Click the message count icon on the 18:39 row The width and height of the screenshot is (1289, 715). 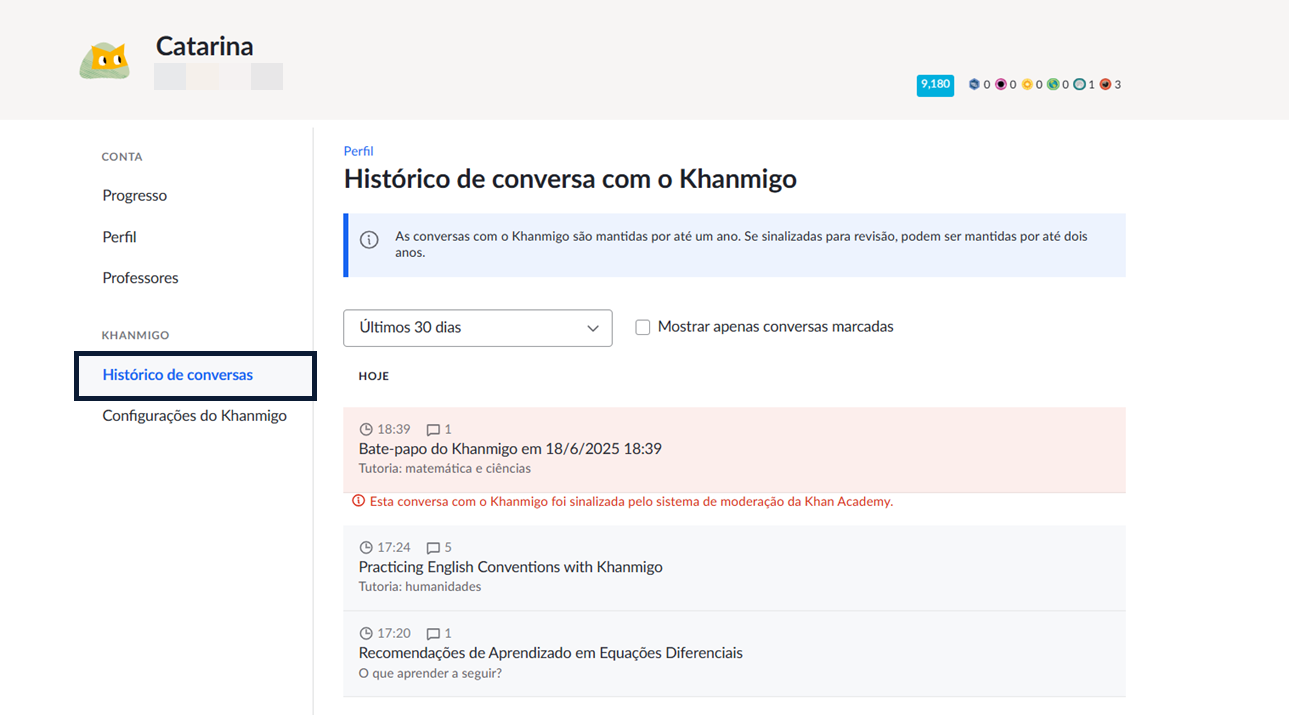pyautogui.click(x=433, y=430)
